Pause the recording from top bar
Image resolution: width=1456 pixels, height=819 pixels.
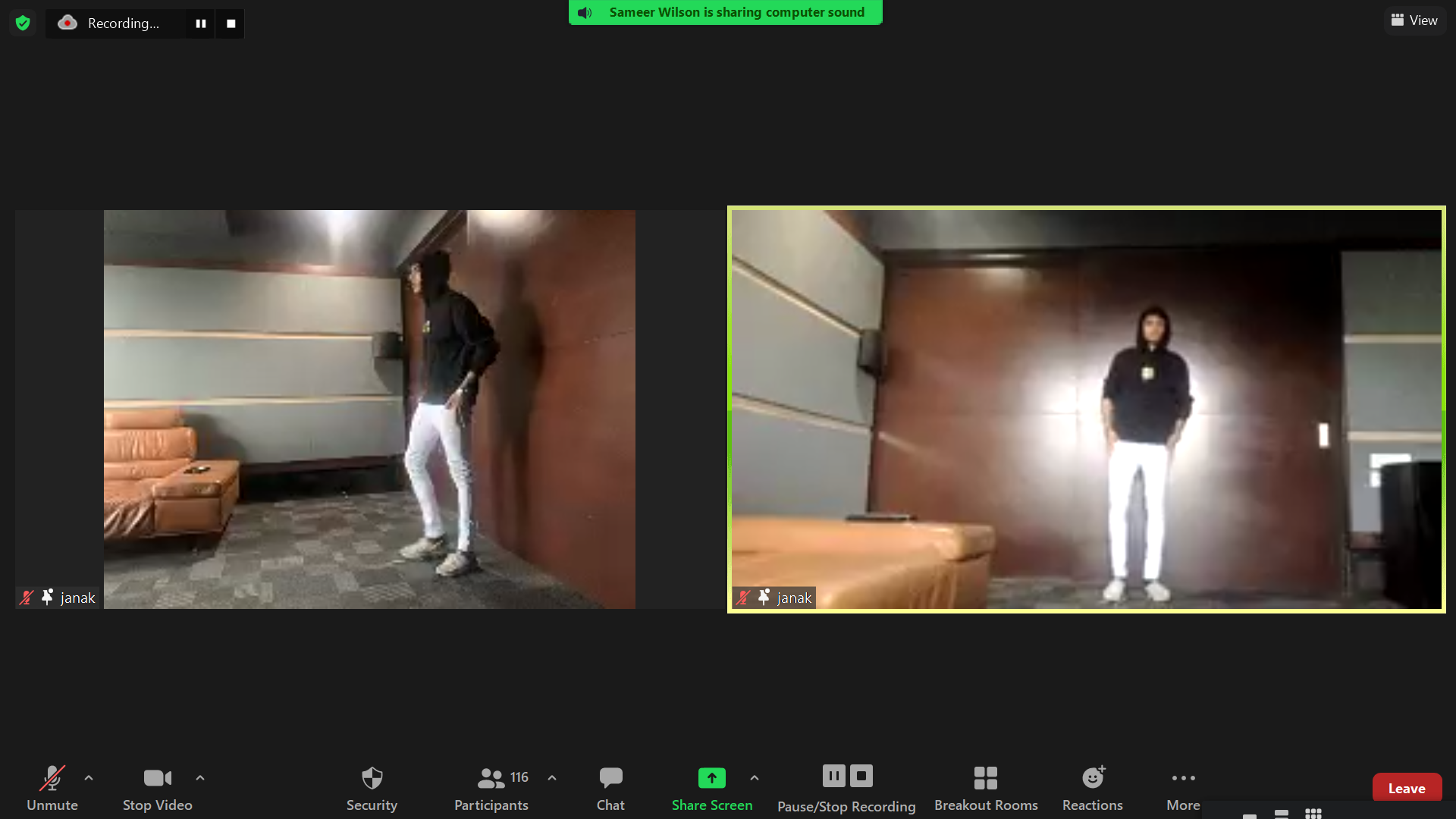pyautogui.click(x=201, y=24)
